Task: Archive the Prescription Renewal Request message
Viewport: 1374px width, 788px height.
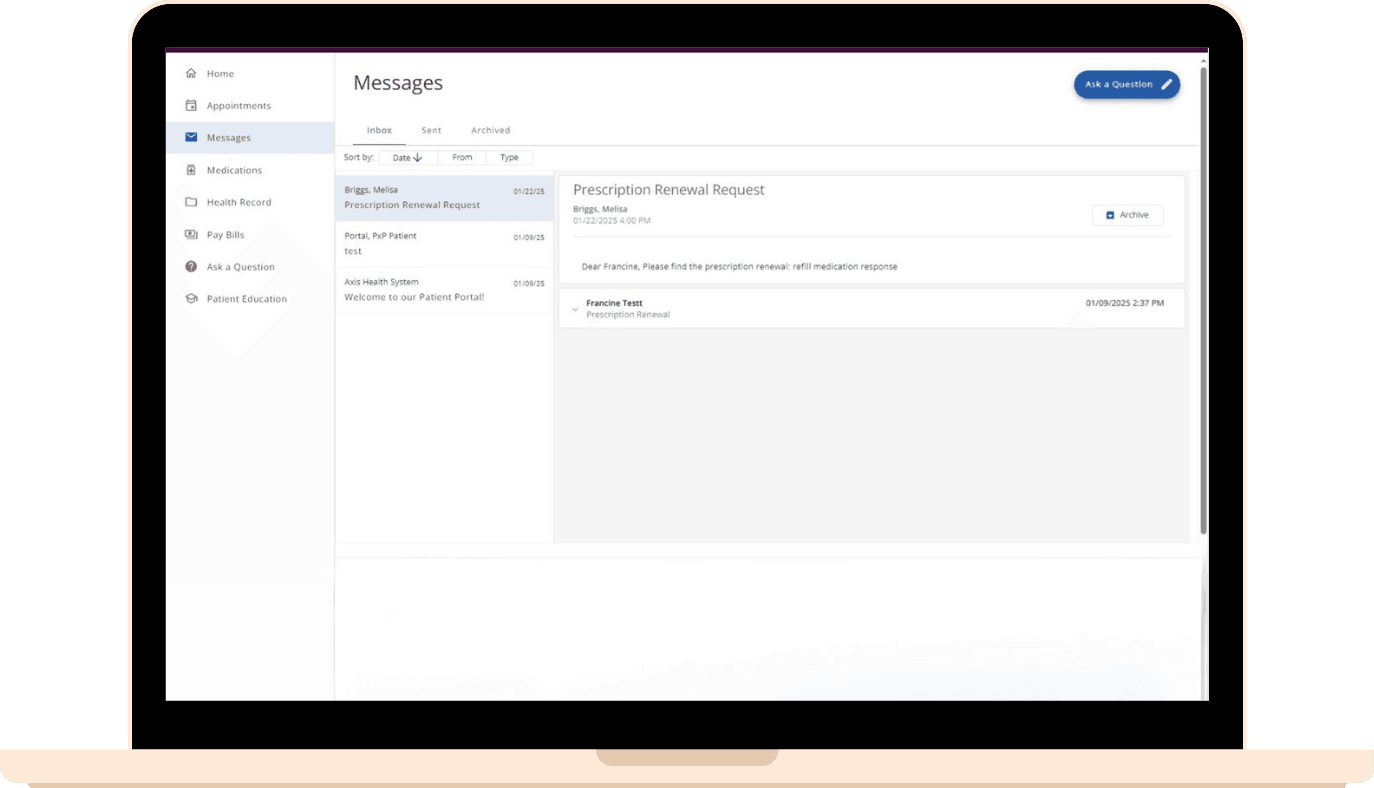Action: 1127,215
